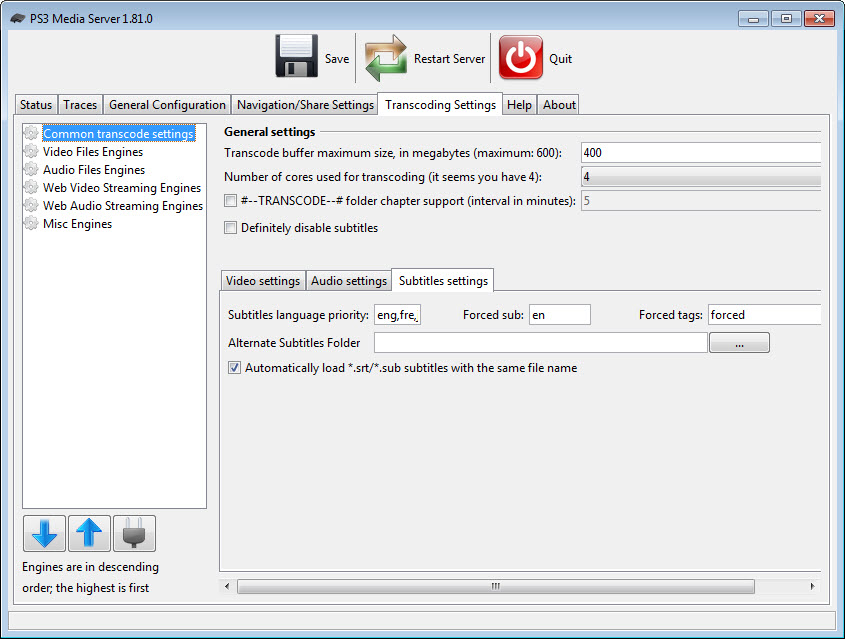Select Audio Files Engines in tree
845x639 pixels.
point(94,169)
